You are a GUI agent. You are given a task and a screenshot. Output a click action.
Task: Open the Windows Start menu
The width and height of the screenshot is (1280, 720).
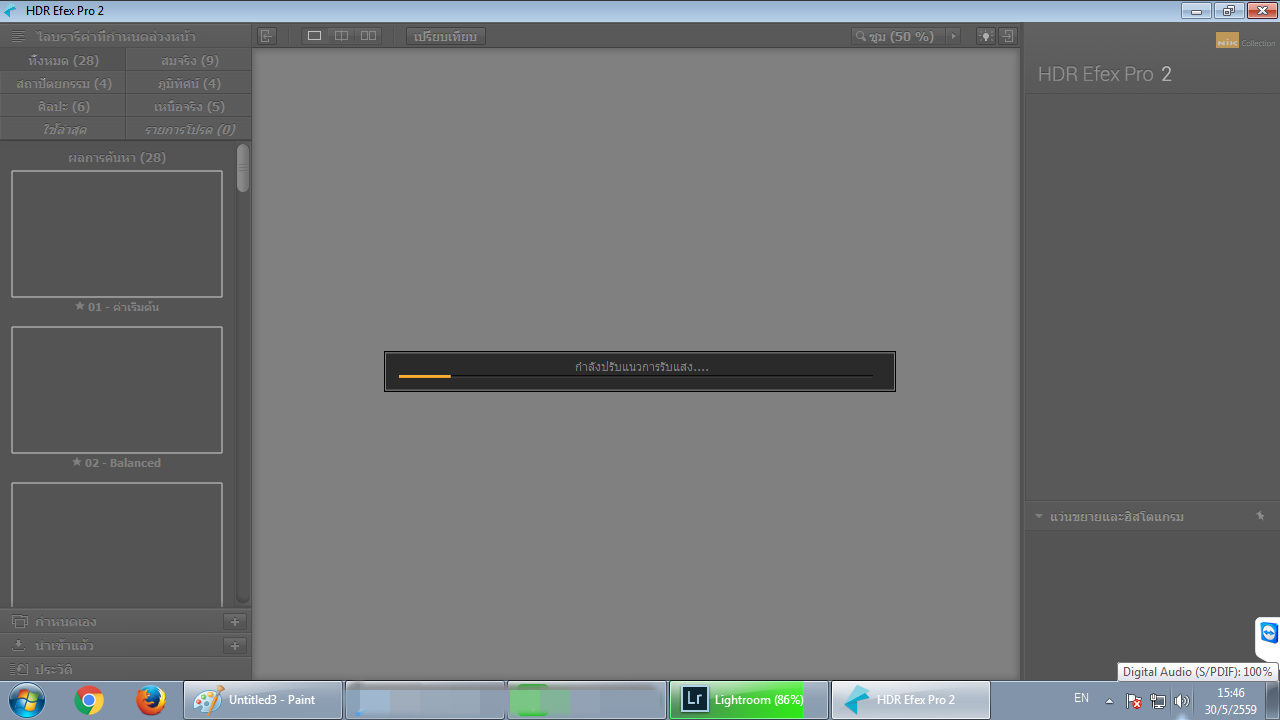click(x=26, y=700)
